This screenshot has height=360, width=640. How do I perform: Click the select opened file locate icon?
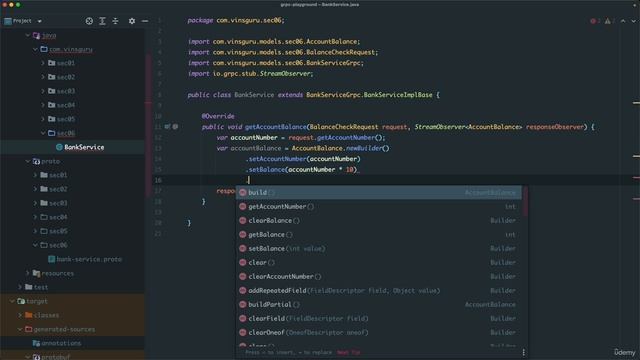coord(89,21)
